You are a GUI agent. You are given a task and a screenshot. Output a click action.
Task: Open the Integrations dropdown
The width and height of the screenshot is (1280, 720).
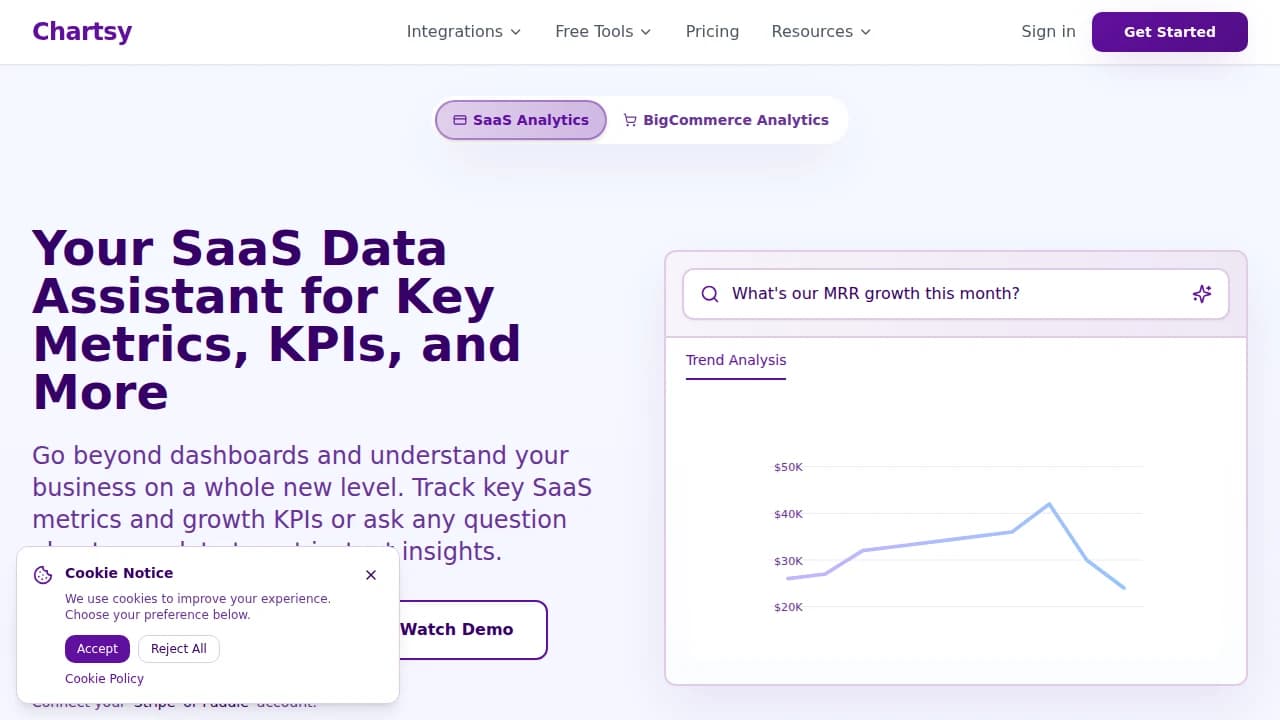[x=463, y=31]
